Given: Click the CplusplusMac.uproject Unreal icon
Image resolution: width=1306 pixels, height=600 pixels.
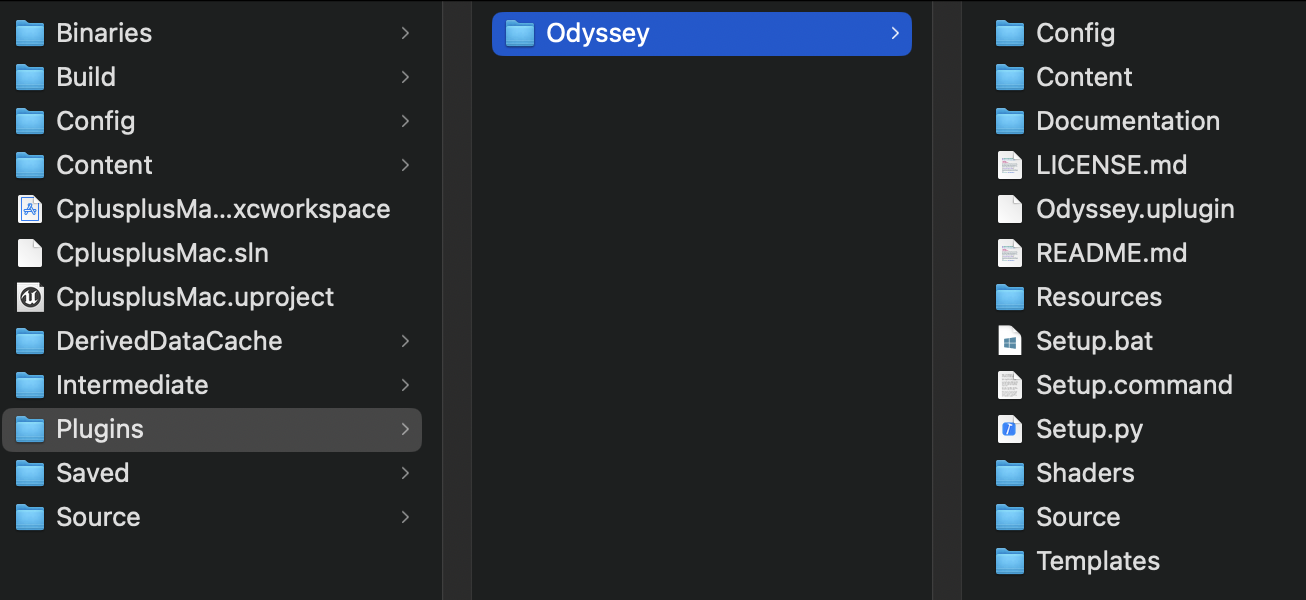Looking at the screenshot, I should [30, 297].
